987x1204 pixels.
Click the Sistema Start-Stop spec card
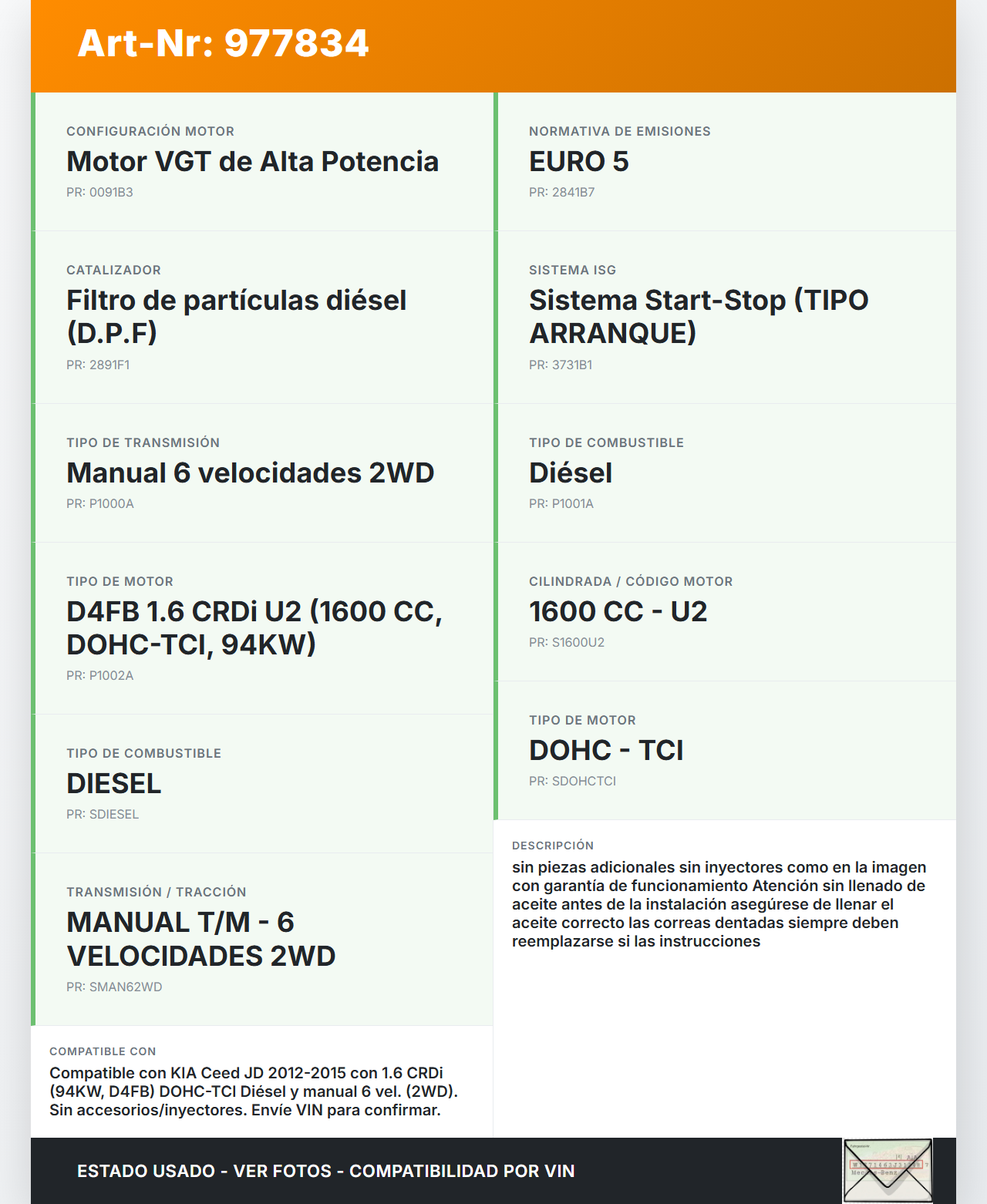(x=725, y=317)
